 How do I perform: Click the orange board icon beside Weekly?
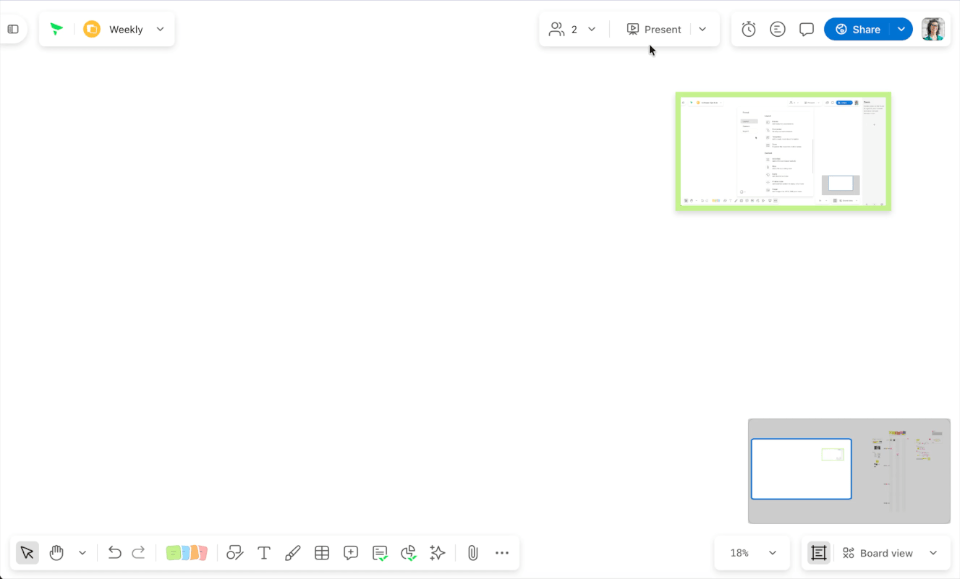pos(92,29)
